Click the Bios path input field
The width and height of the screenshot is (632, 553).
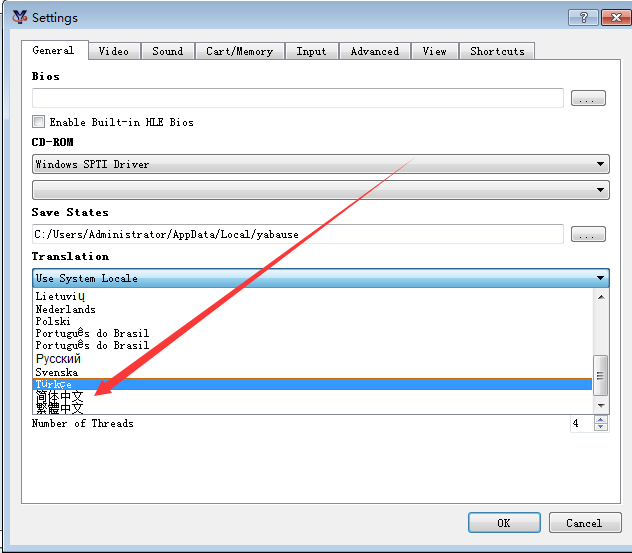pos(297,98)
